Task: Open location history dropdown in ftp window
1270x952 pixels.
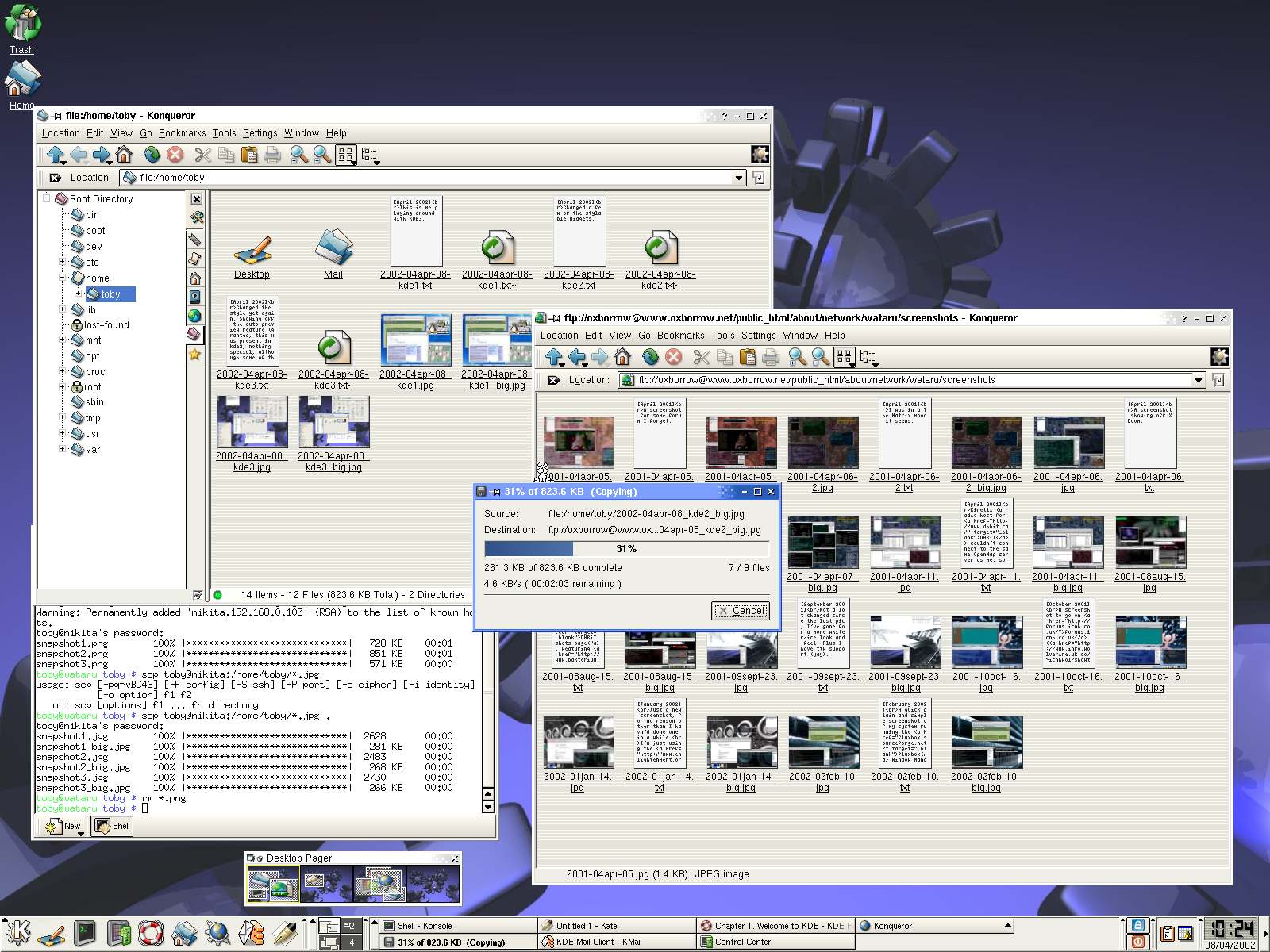Action: click(1199, 380)
